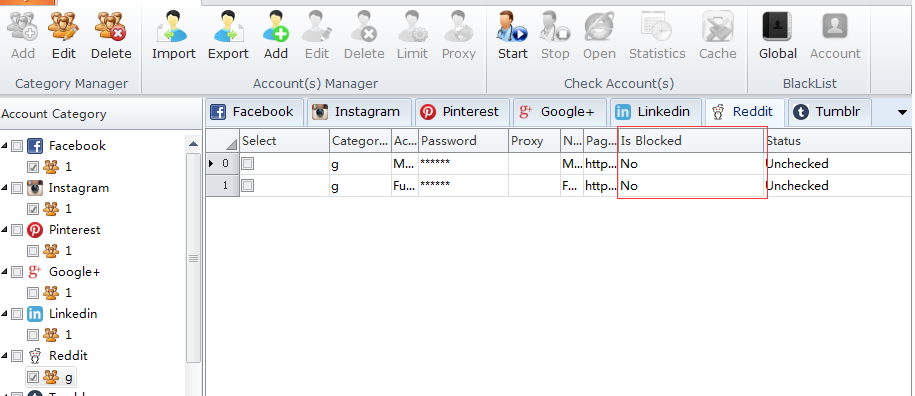
Task: Toggle checkbox of group 1 under Instagram
Action: click(x=33, y=209)
